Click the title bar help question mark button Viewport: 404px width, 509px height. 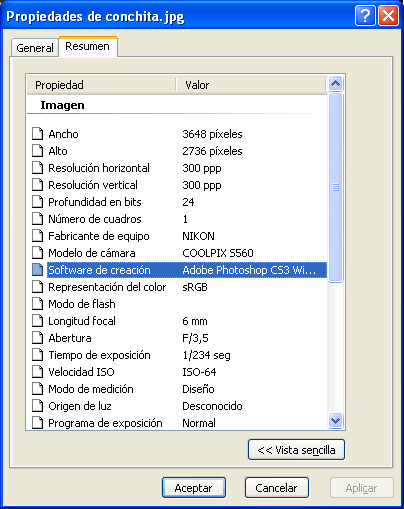pyautogui.click(x=365, y=16)
